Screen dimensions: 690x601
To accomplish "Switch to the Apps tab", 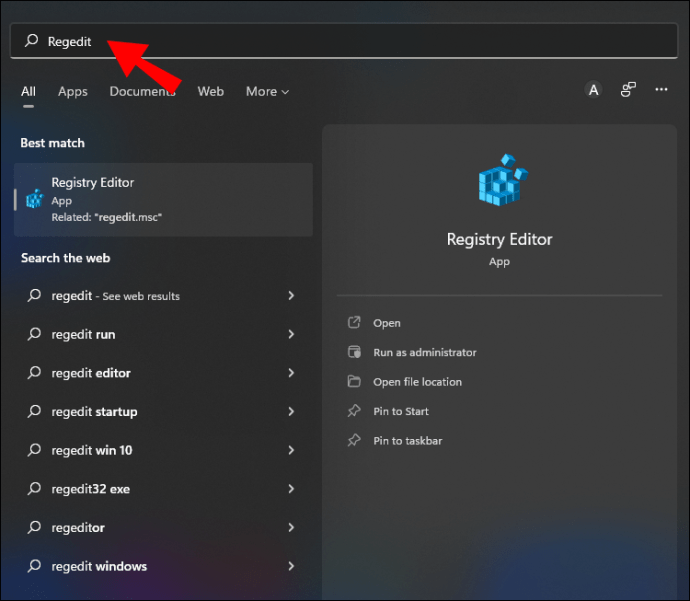I will coord(73,92).
